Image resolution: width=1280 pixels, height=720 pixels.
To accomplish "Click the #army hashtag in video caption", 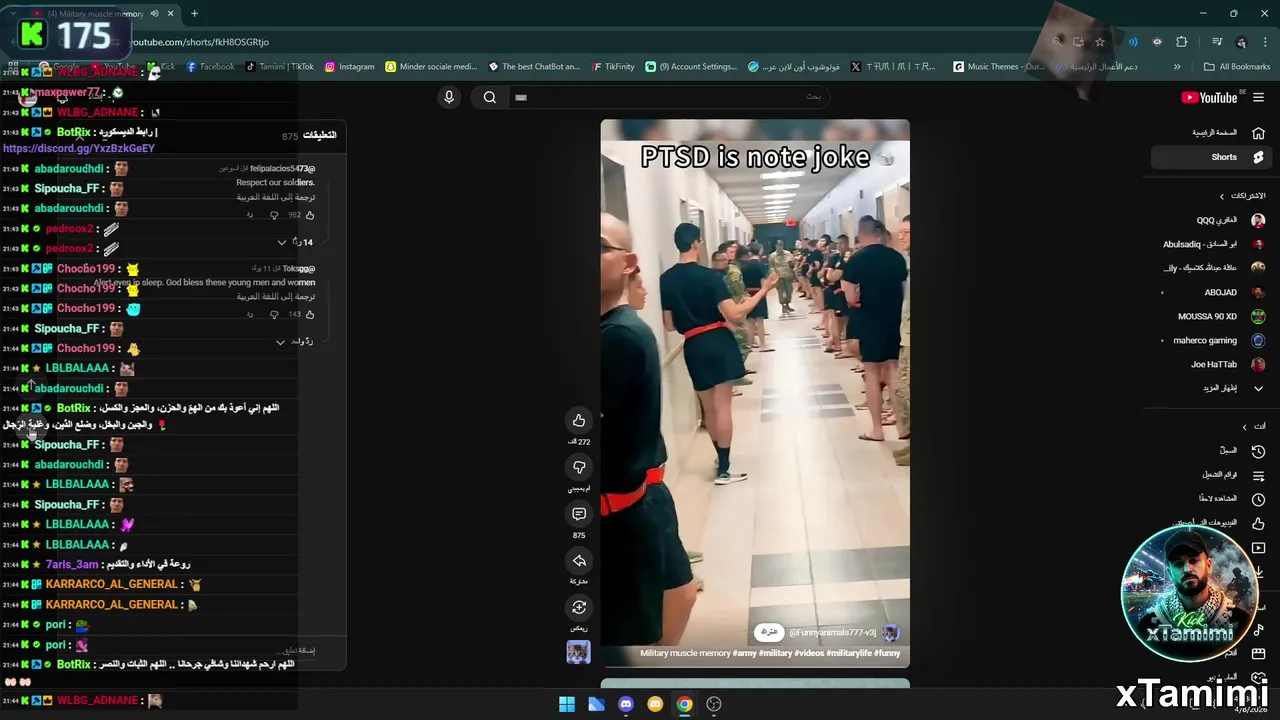I will pos(744,653).
